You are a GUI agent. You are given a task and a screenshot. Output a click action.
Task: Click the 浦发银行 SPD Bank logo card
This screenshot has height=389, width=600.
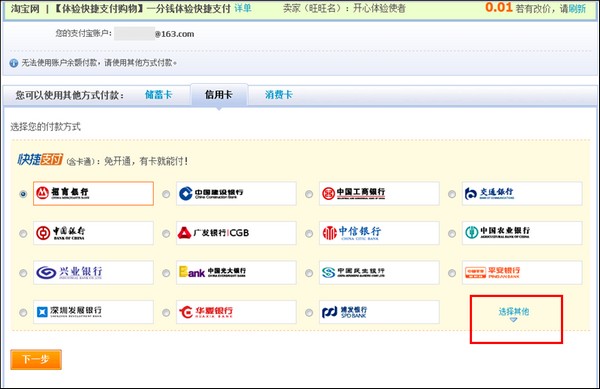click(379, 312)
